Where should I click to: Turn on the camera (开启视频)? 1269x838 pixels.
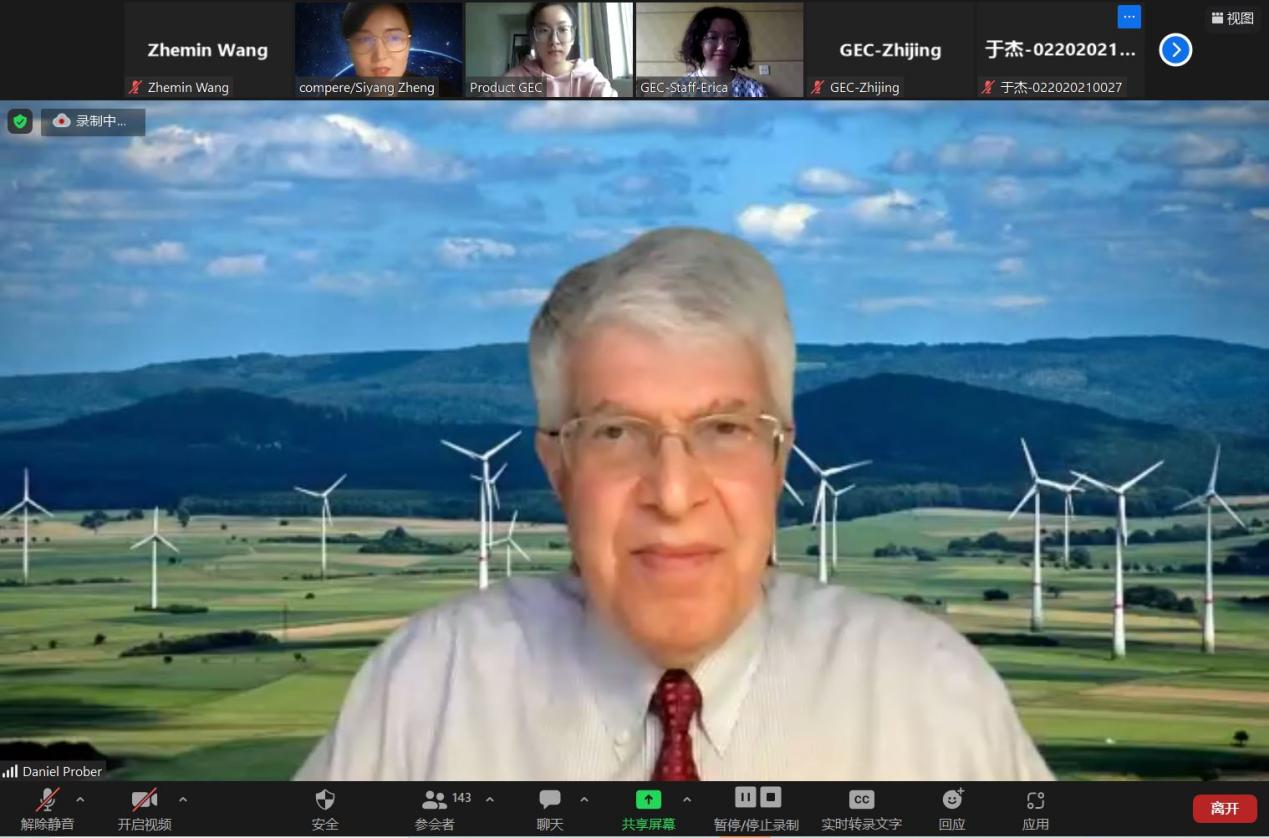144,800
